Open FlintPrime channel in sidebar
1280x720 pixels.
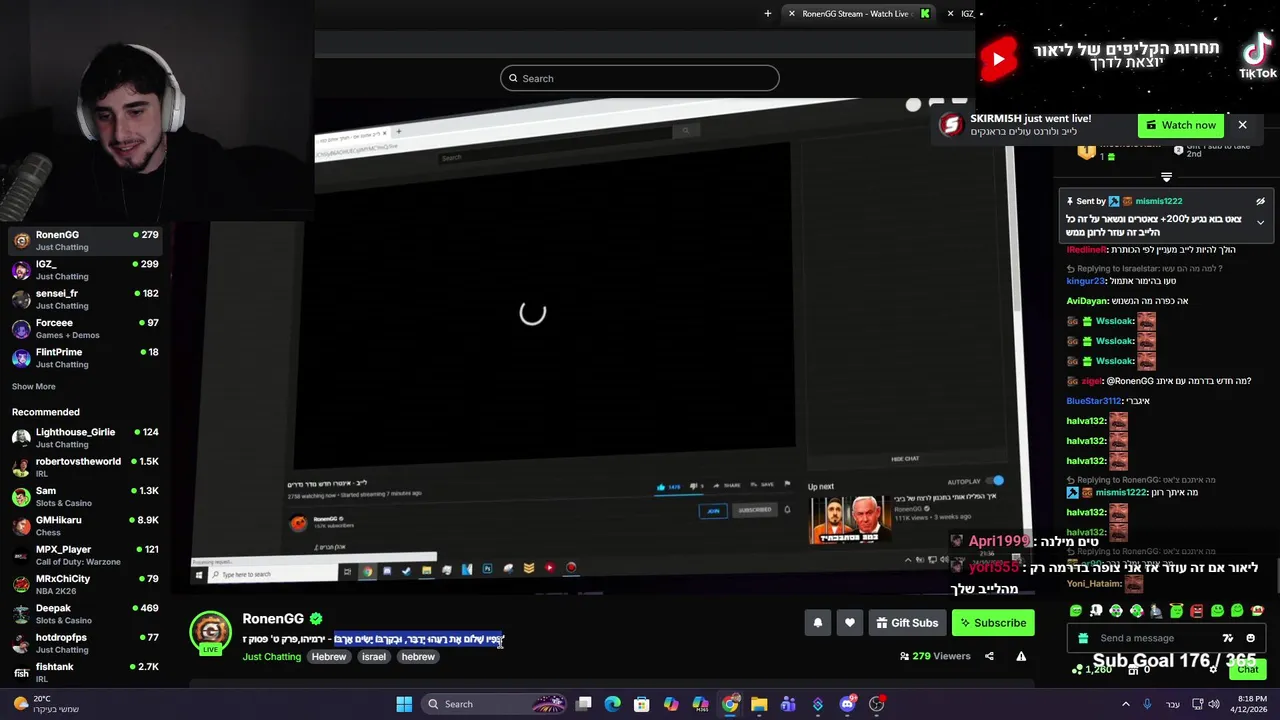click(85, 358)
